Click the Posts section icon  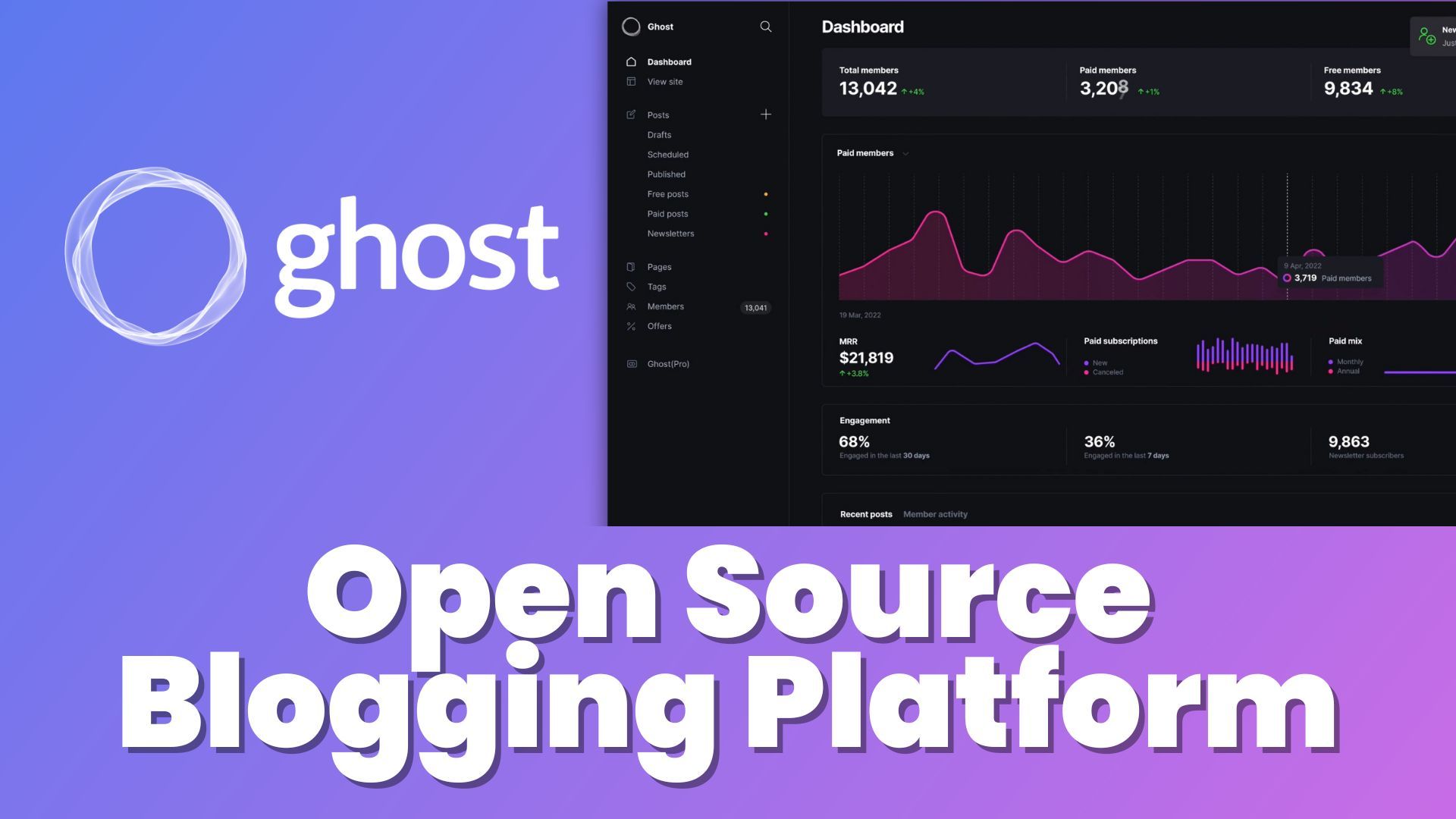click(631, 114)
